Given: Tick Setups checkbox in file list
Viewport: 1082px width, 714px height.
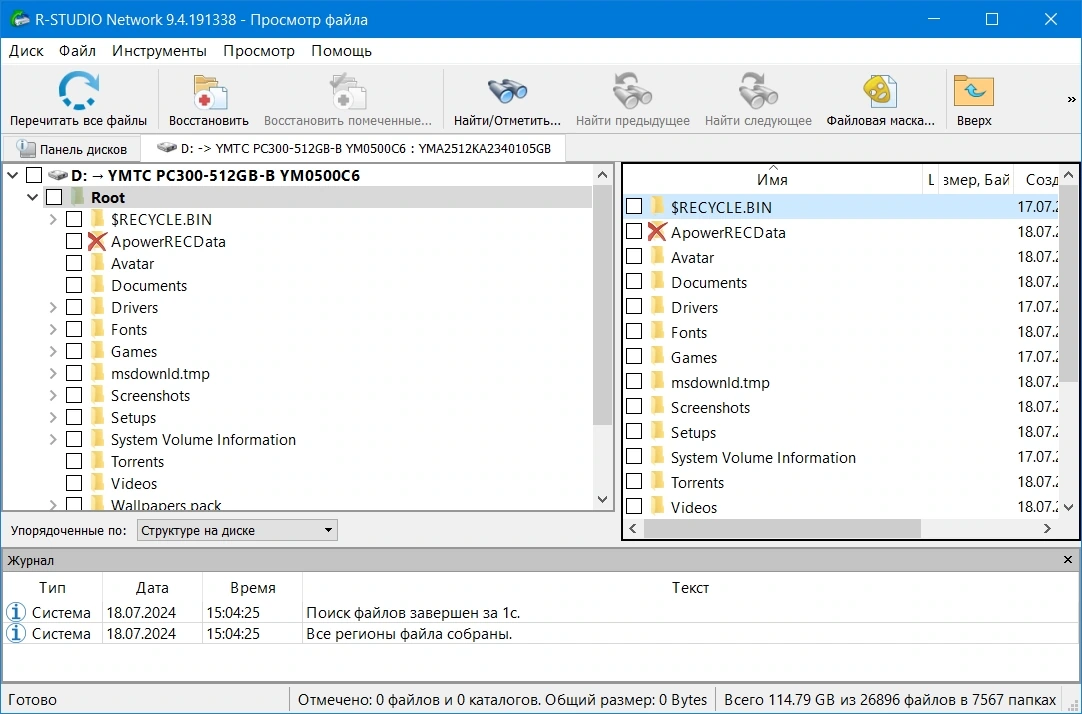Looking at the screenshot, I should 633,432.
